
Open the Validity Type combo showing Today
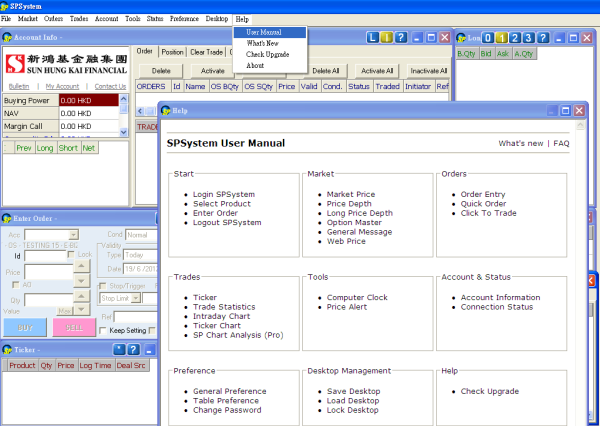click(140, 255)
